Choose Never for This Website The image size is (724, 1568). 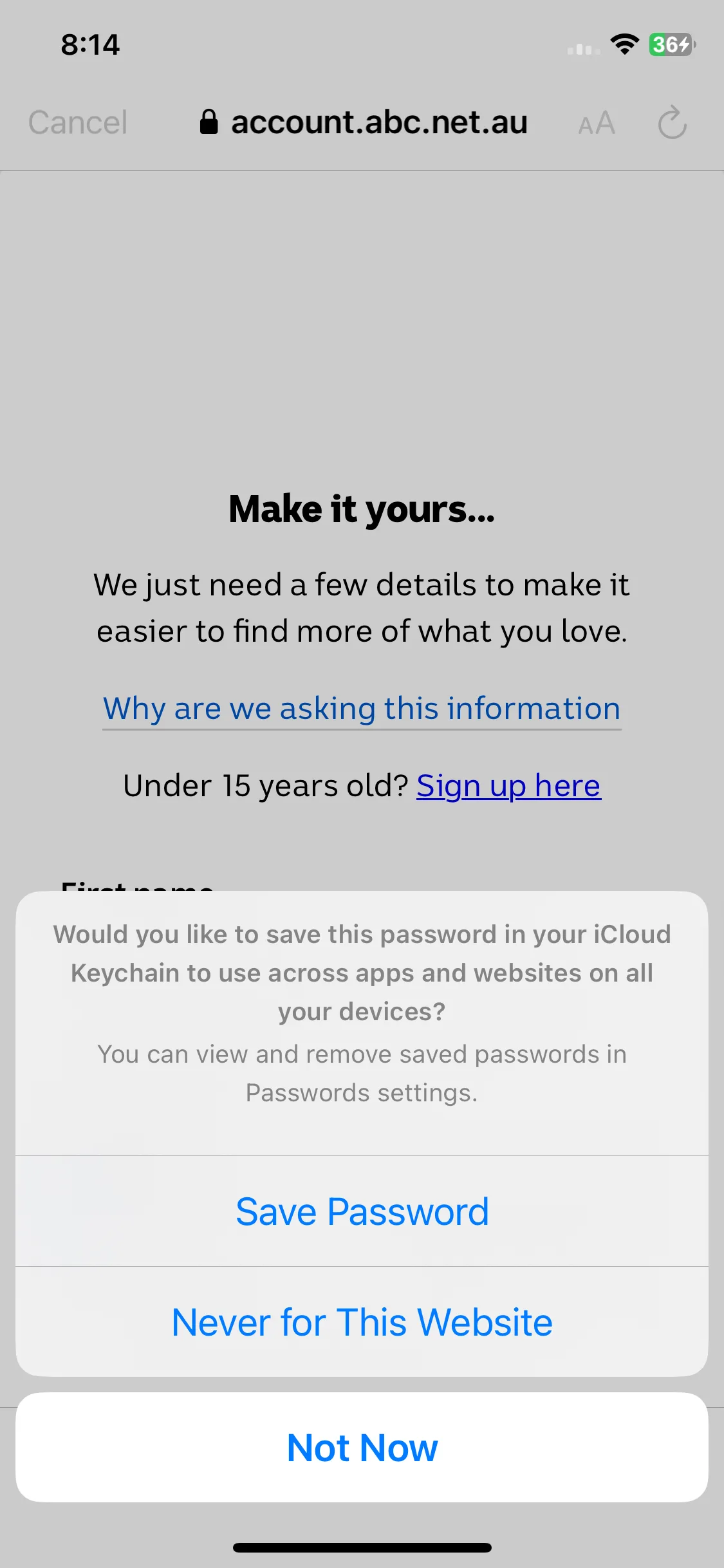coord(362,1322)
